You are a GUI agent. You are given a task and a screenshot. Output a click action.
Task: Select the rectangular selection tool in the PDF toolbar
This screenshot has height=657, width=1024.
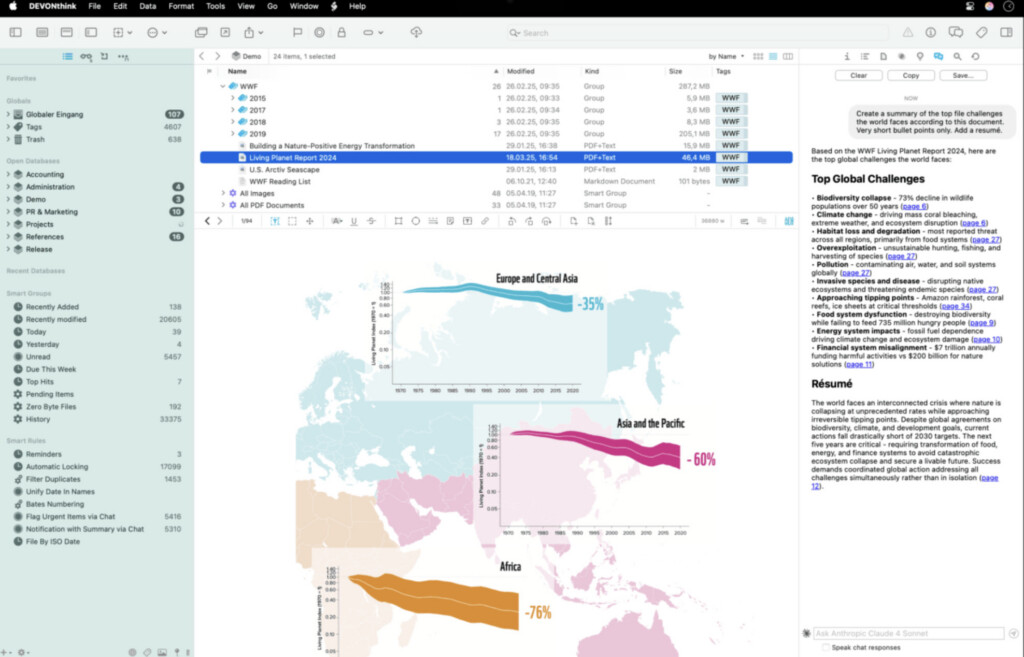(292, 221)
